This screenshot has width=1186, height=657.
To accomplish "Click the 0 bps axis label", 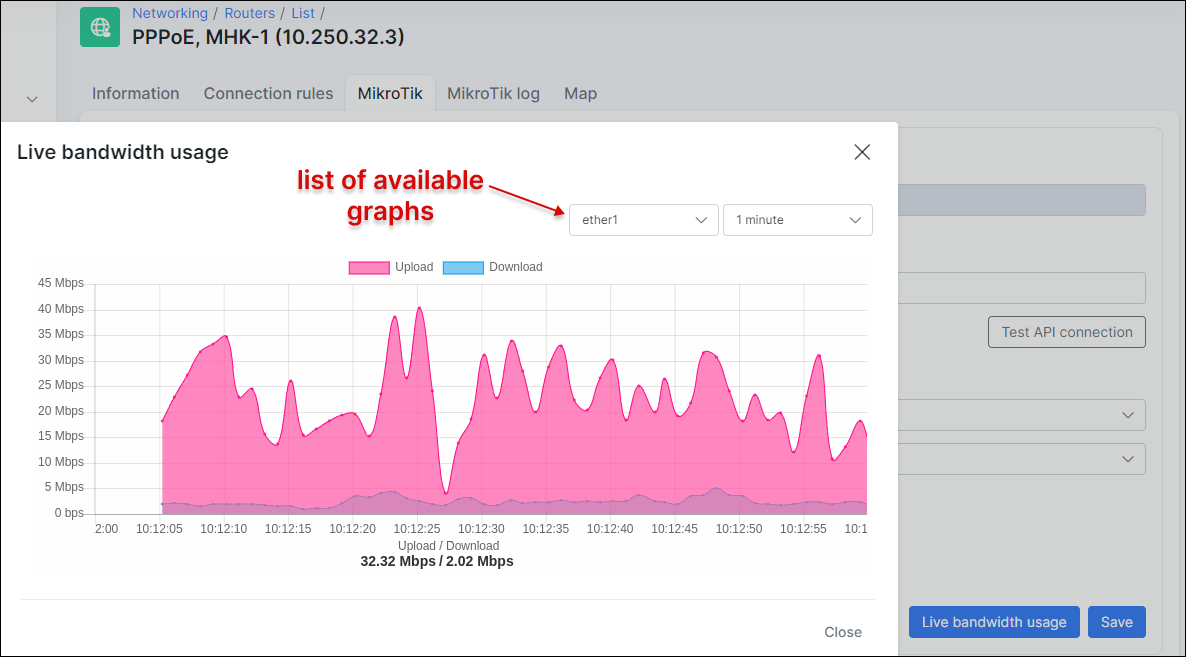I will point(69,513).
